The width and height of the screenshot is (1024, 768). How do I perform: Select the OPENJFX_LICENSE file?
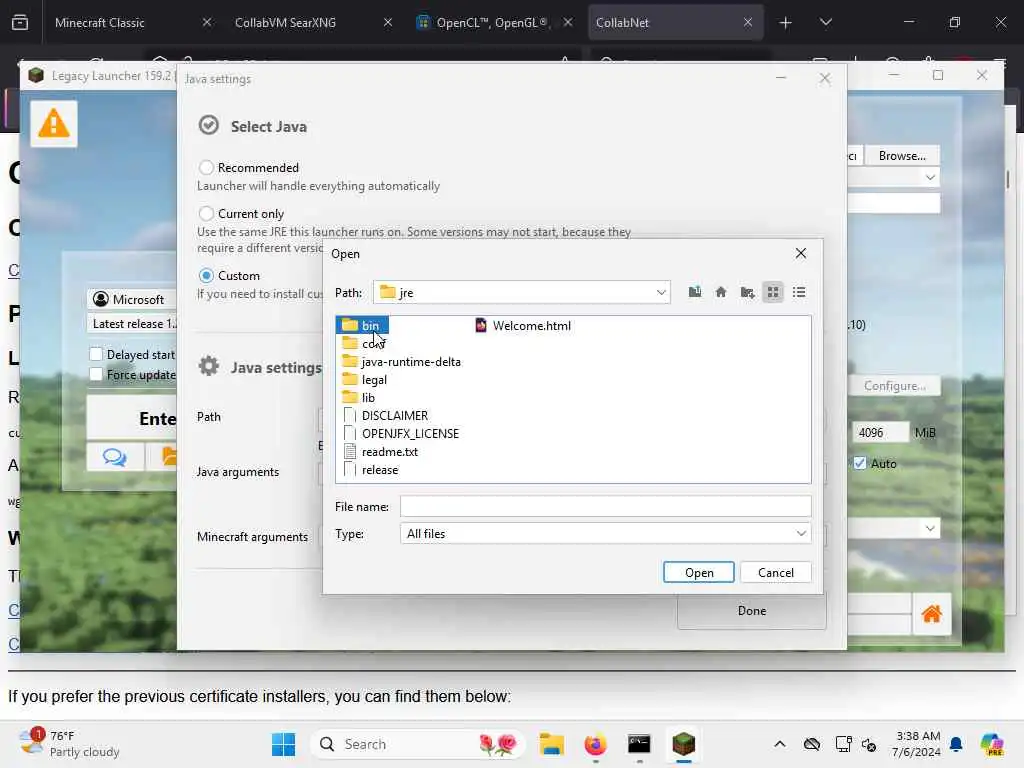[401, 434]
